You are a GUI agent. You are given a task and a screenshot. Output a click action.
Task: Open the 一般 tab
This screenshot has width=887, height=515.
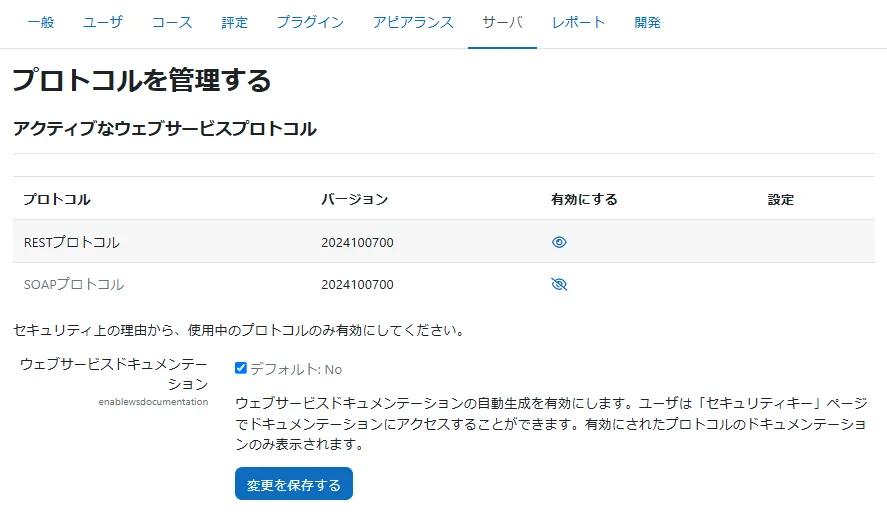click(x=41, y=23)
